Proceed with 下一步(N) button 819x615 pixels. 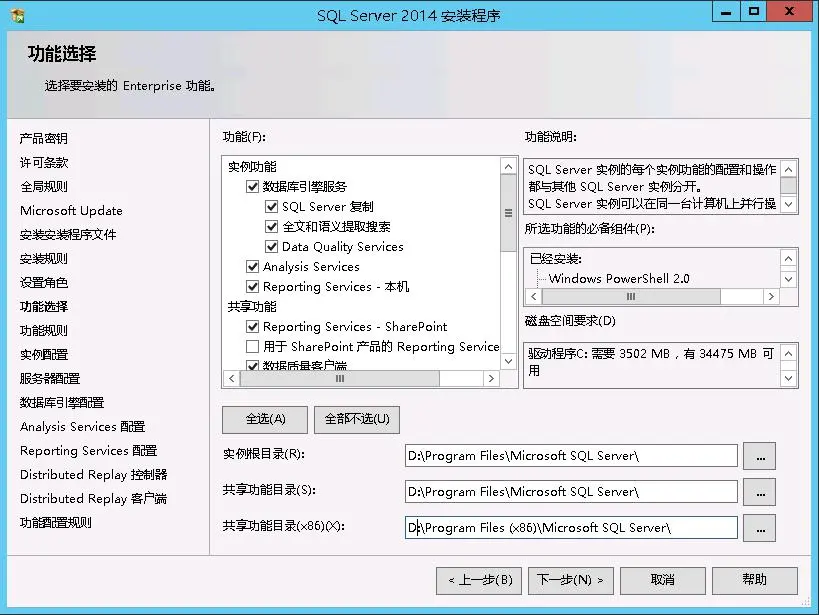570,581
